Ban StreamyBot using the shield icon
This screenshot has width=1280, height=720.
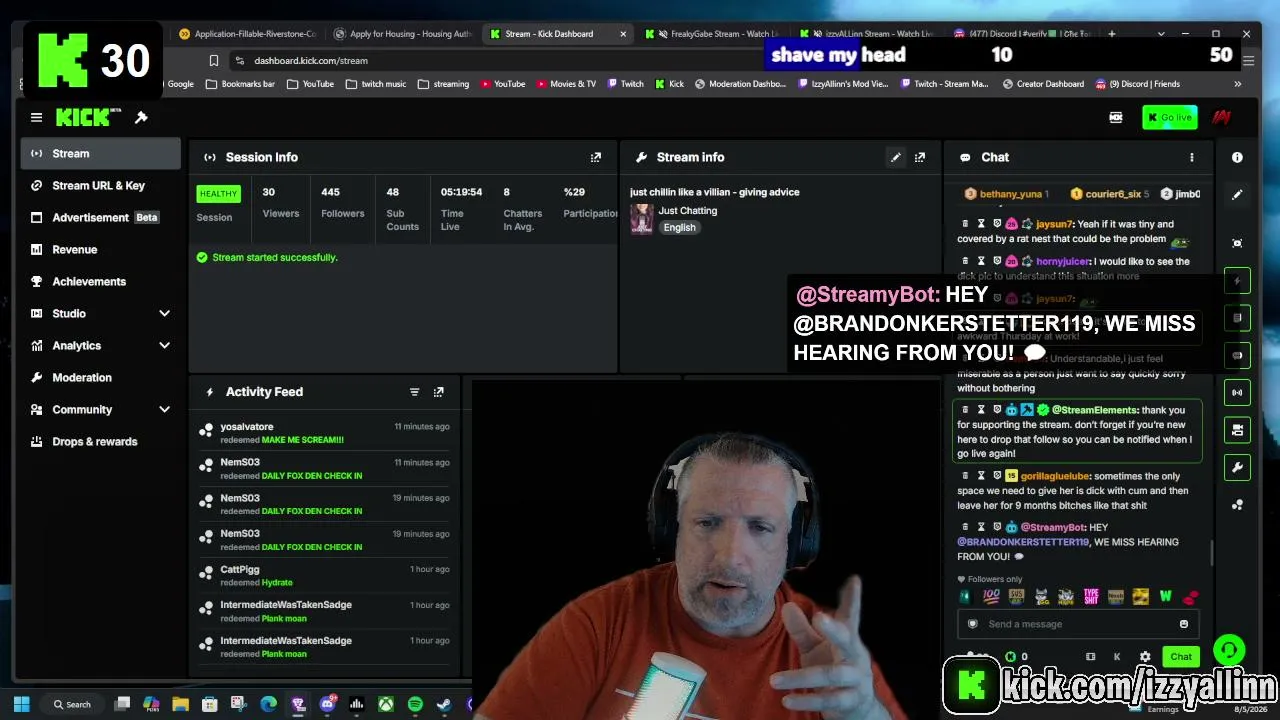pos(997,527)
